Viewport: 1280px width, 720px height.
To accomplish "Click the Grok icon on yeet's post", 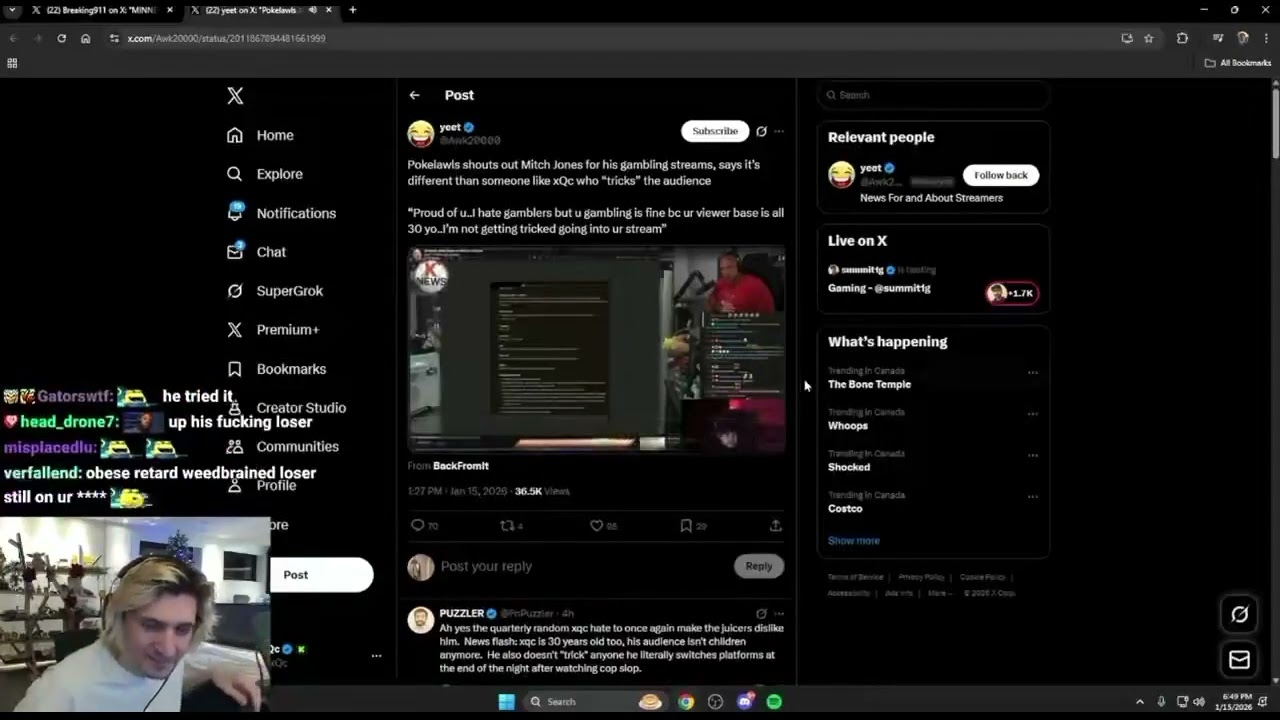I will click(761, 131).
